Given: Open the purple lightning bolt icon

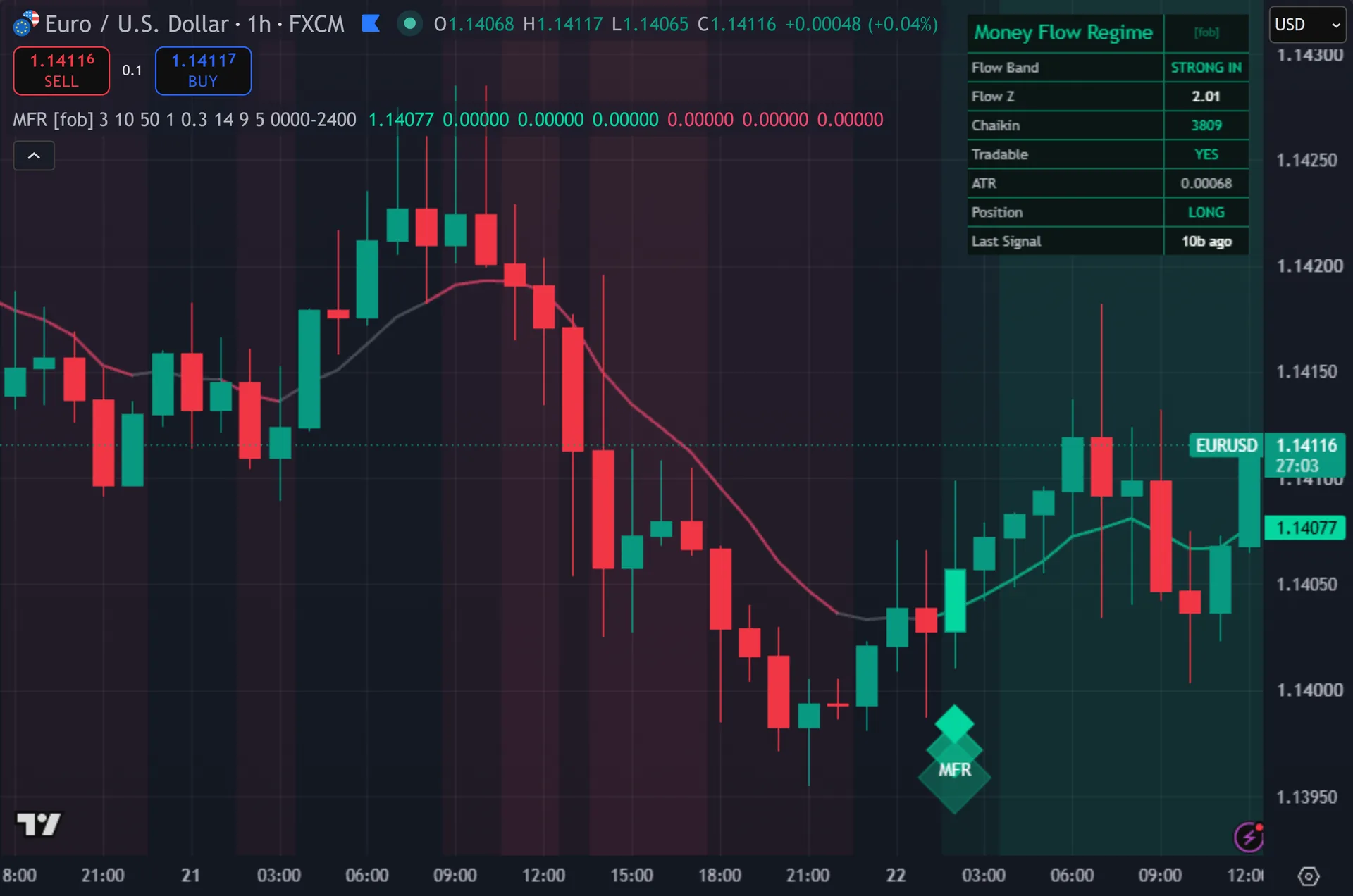Looking at the screenshot, I should coord(1249,837).
